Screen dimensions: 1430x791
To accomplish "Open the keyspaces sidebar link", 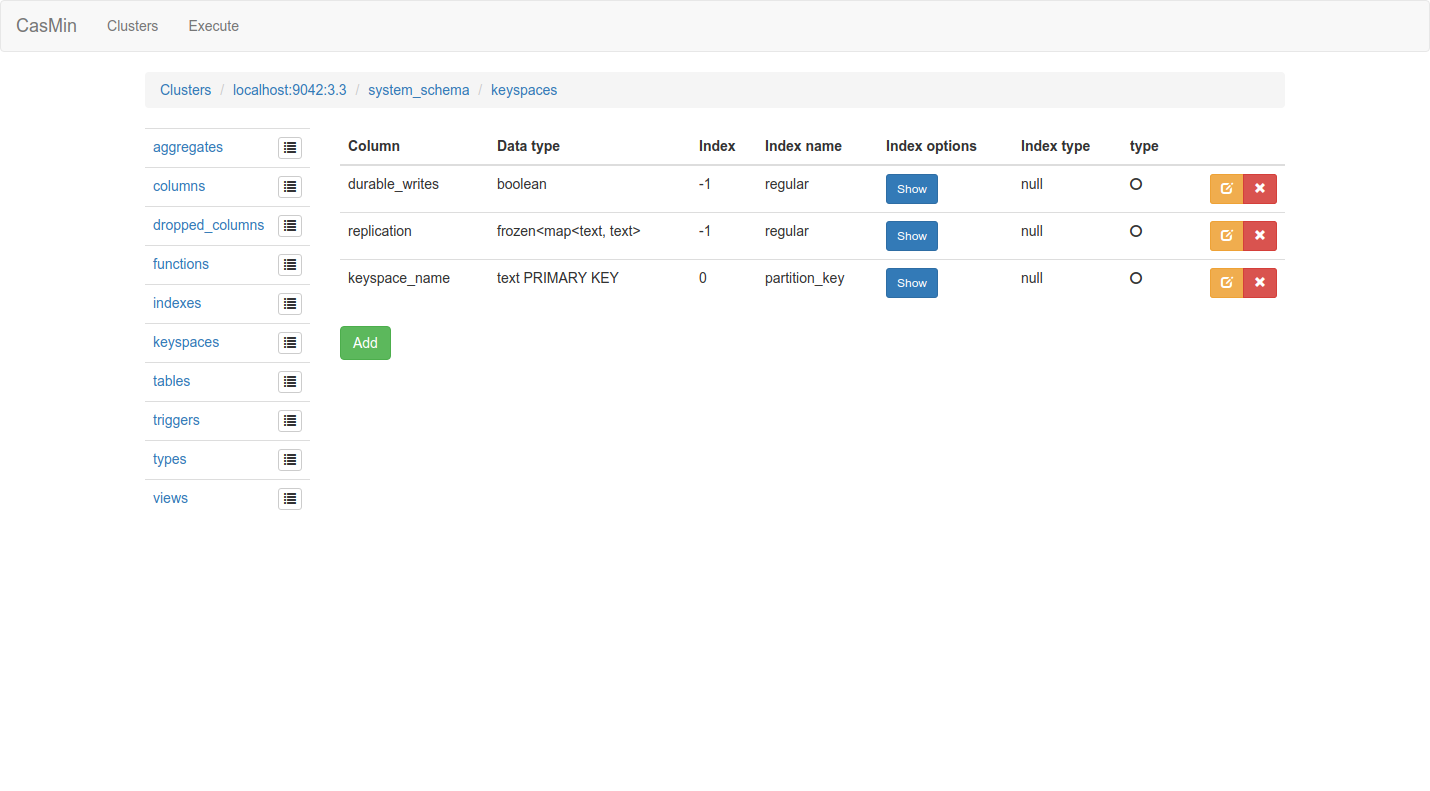I will coord(186,342).
